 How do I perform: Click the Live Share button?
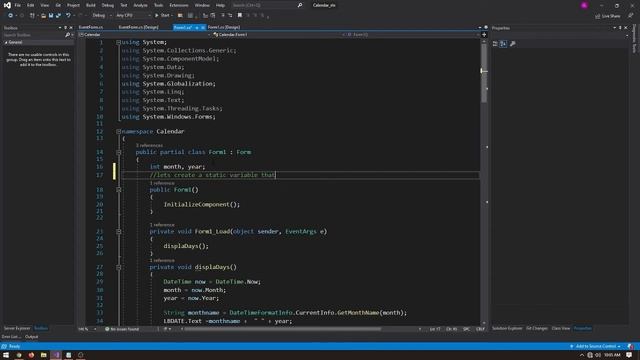[607, 16]
